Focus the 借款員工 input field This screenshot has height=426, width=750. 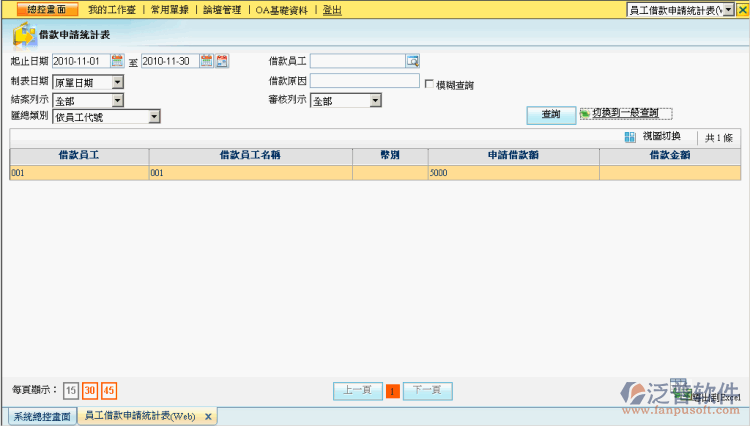pos(358,61)
